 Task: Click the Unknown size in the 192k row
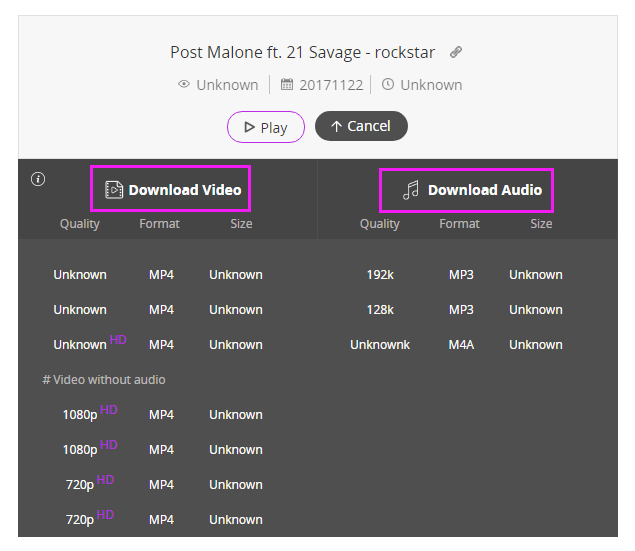point(536,275)
